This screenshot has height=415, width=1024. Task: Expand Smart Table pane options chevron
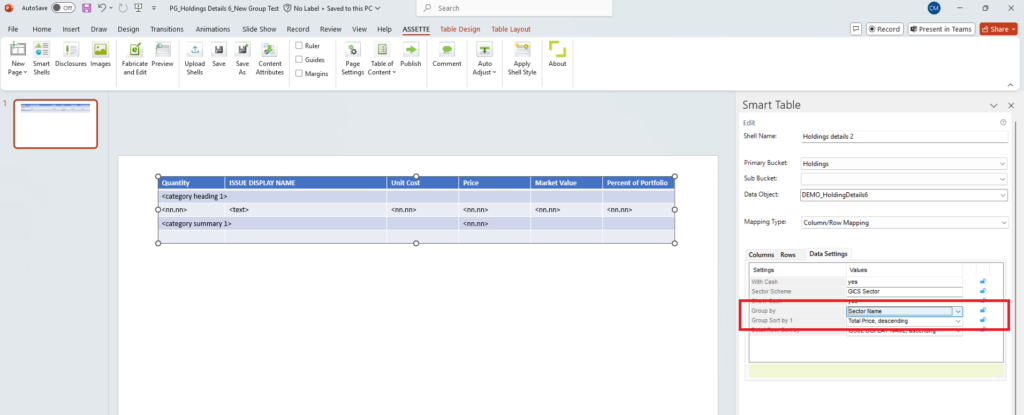pyautogui.click(x=993, y=105)
